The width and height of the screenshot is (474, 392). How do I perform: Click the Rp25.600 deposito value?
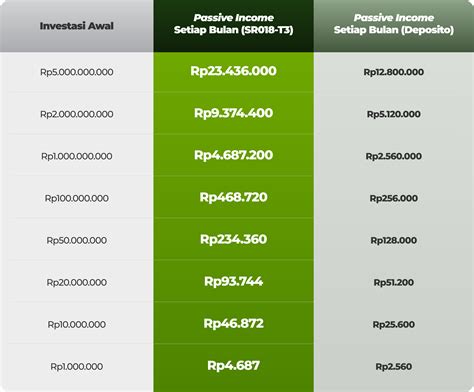(394, 324)
